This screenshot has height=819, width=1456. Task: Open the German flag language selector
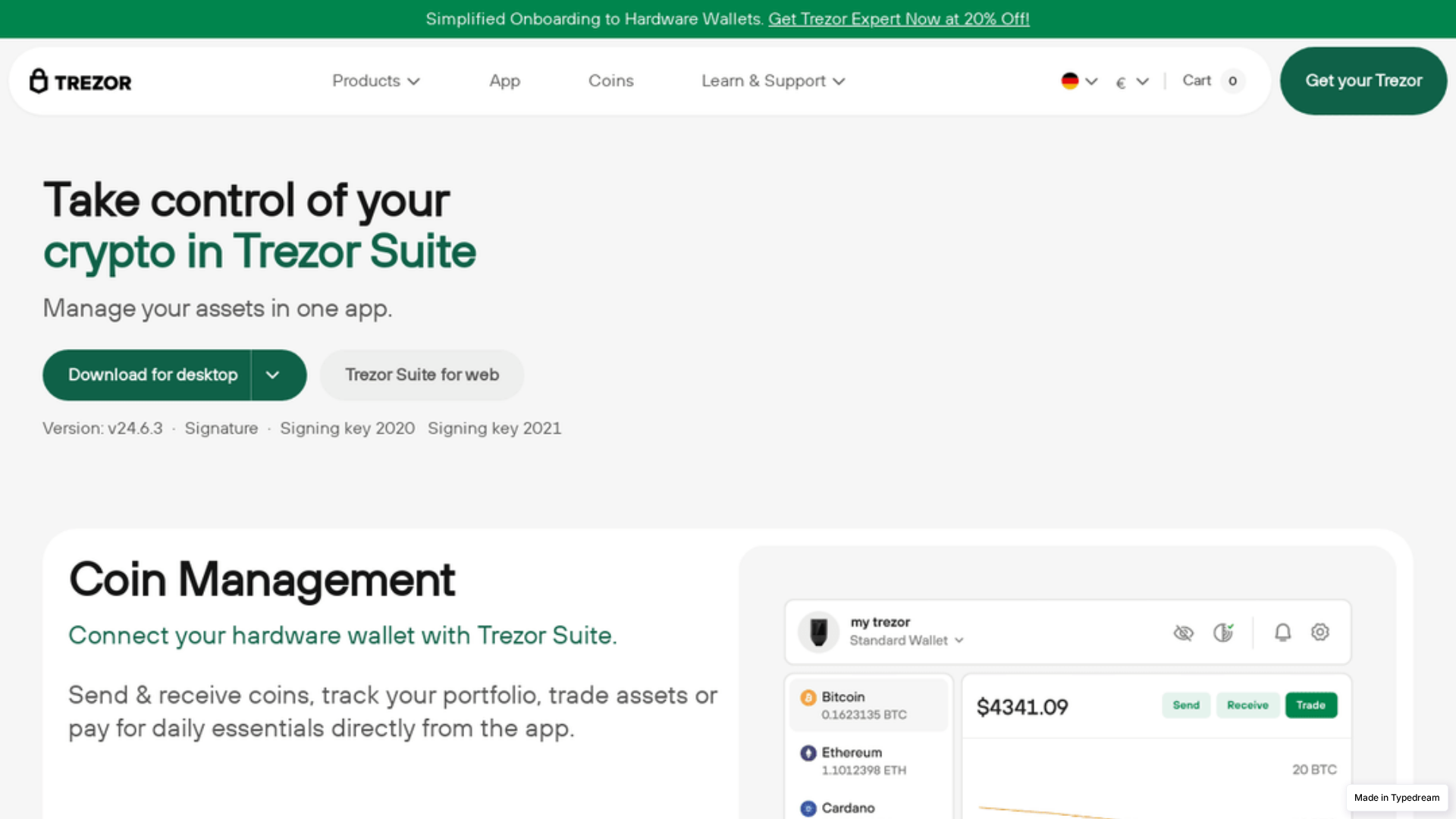[1079, 81]
